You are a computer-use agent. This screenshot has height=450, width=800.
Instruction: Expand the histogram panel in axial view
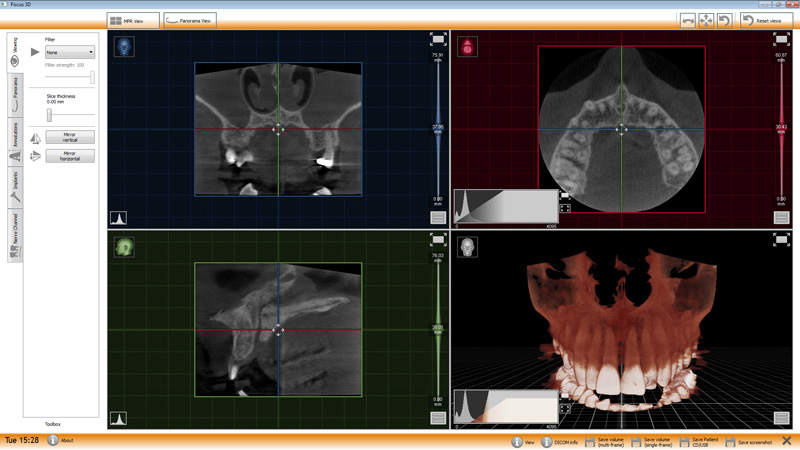point(565,209)
